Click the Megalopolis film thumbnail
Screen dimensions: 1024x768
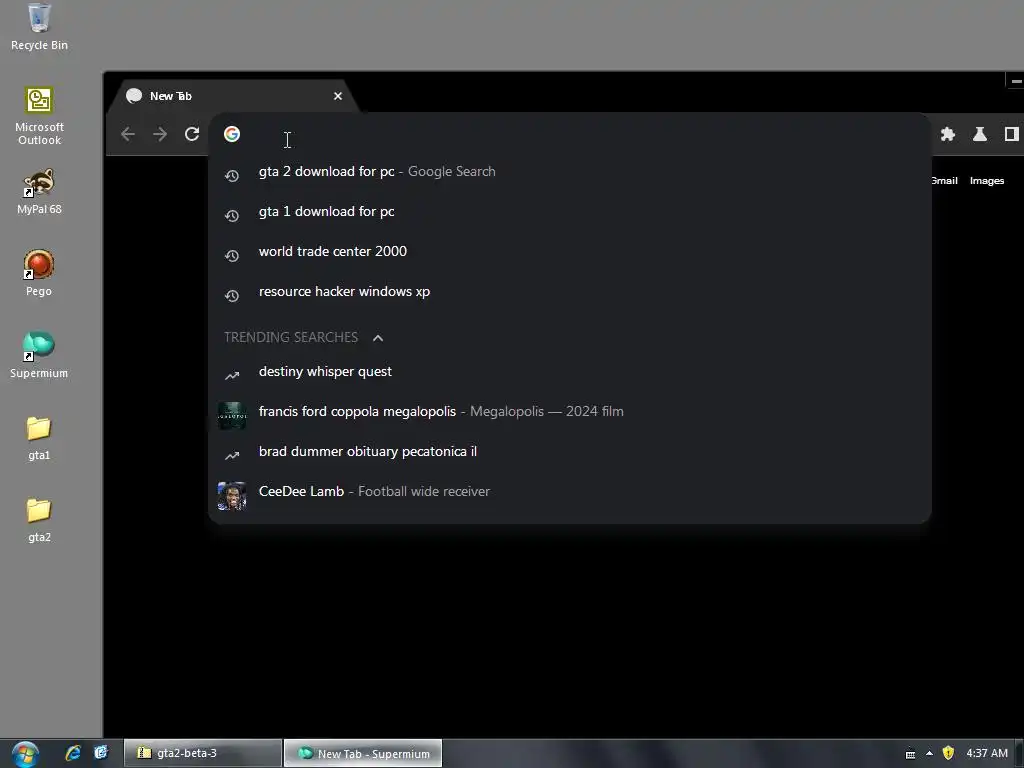coord(232,416)
